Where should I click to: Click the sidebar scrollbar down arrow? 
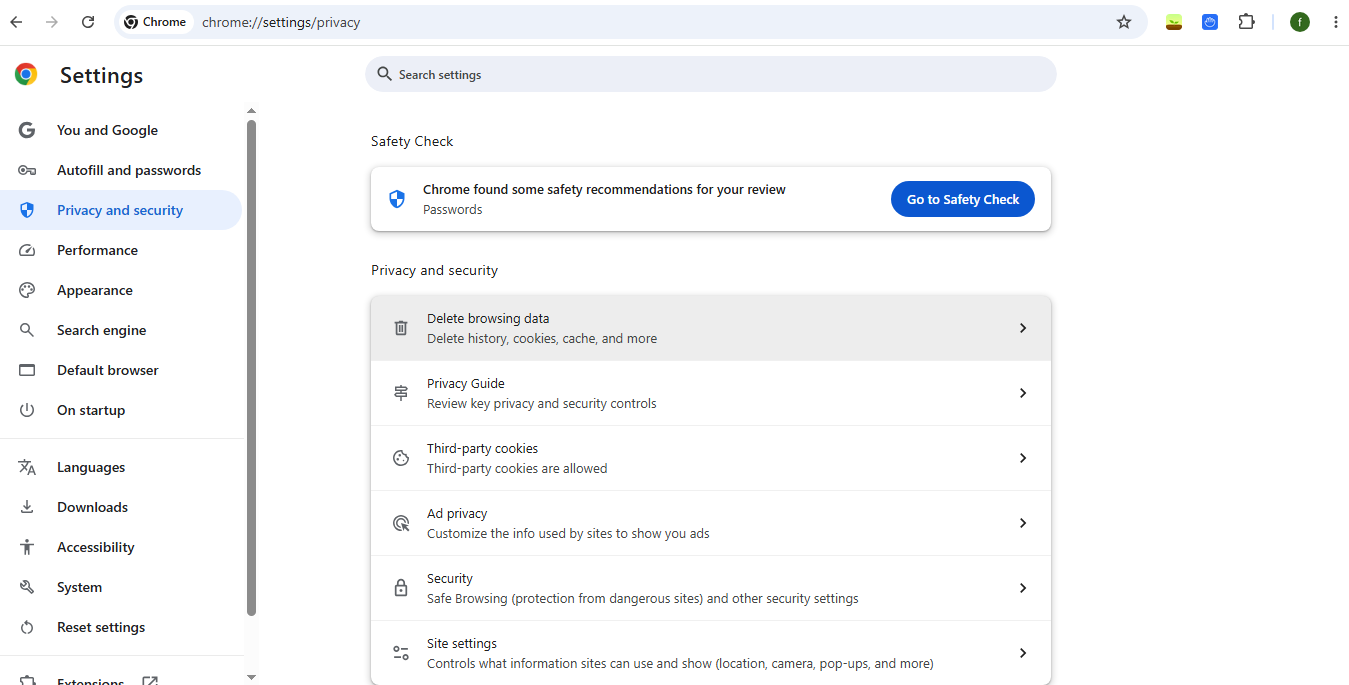pos(251,677)
